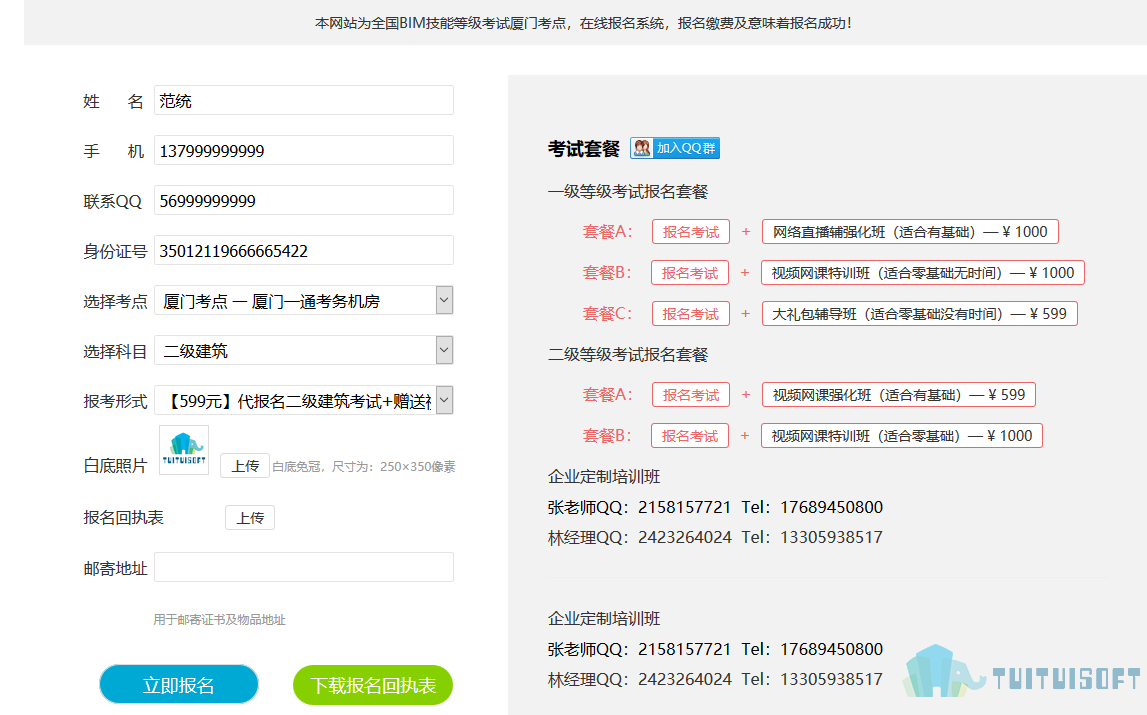The height and width of the screenshot is (715, 1147).
Task: Click the 联系QQ input field
Action: pyautogui.click(x=304, y=200)
